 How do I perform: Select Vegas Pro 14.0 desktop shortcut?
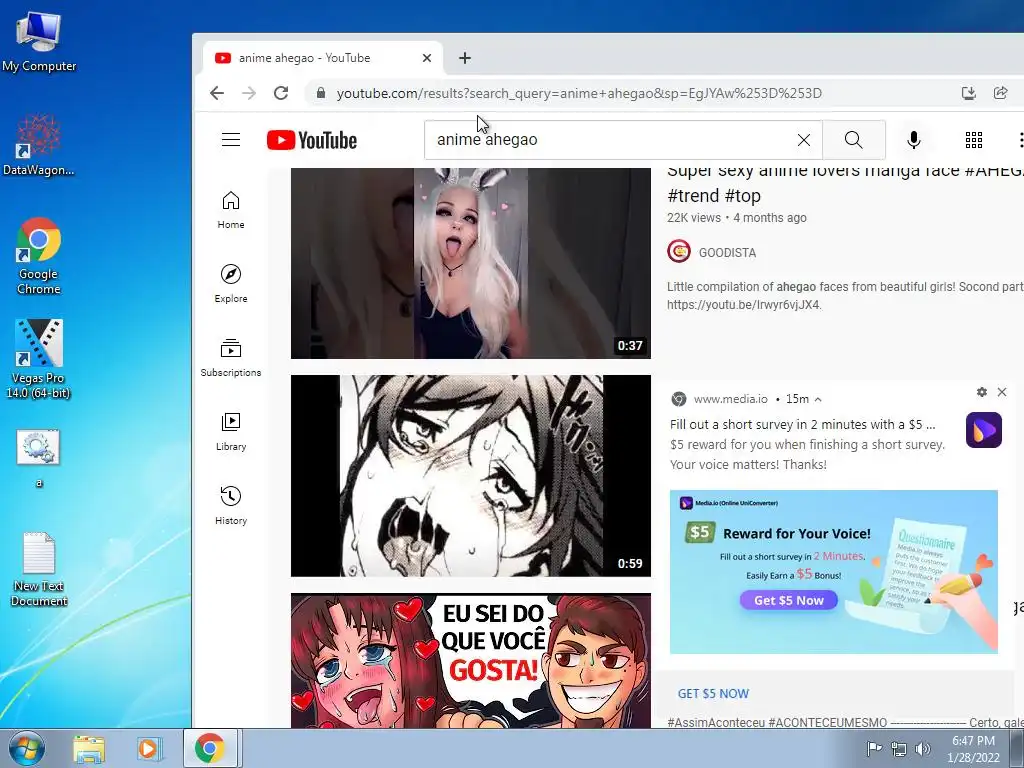[x=39, y=359]
